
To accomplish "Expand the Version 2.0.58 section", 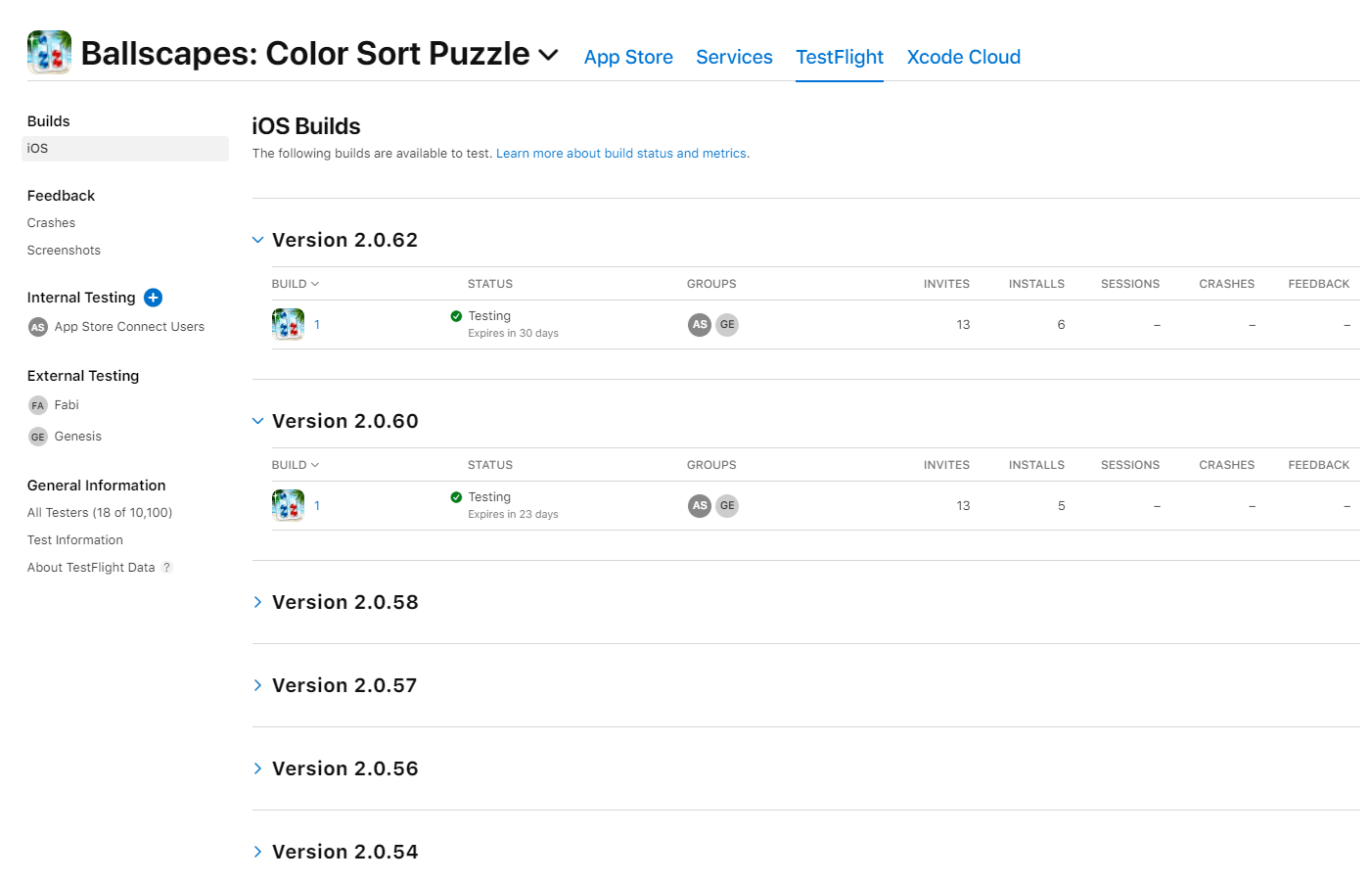I will 257,601.
